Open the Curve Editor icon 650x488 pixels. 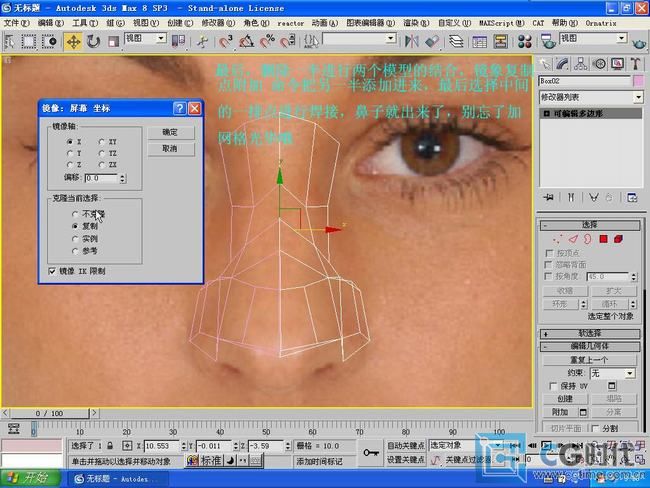tap(479, 41)
